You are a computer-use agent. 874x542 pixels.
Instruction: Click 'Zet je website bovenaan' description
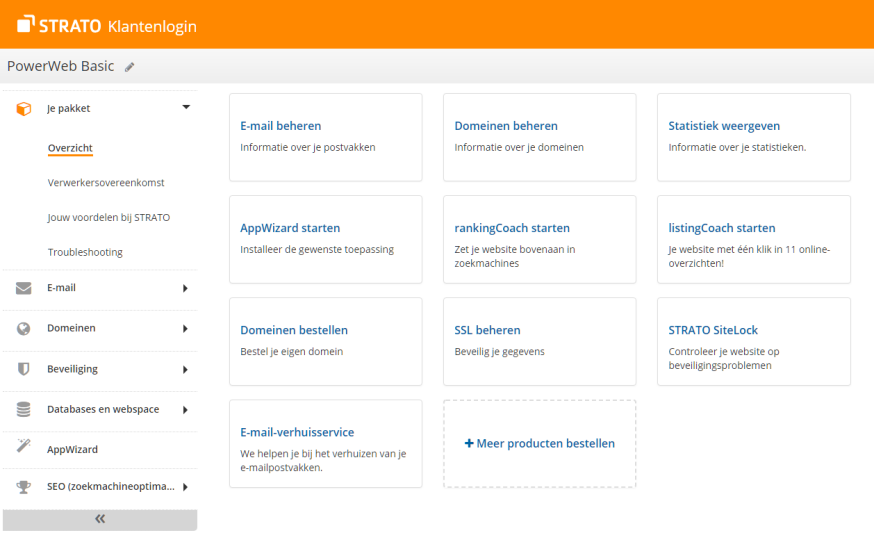point(514,256)
